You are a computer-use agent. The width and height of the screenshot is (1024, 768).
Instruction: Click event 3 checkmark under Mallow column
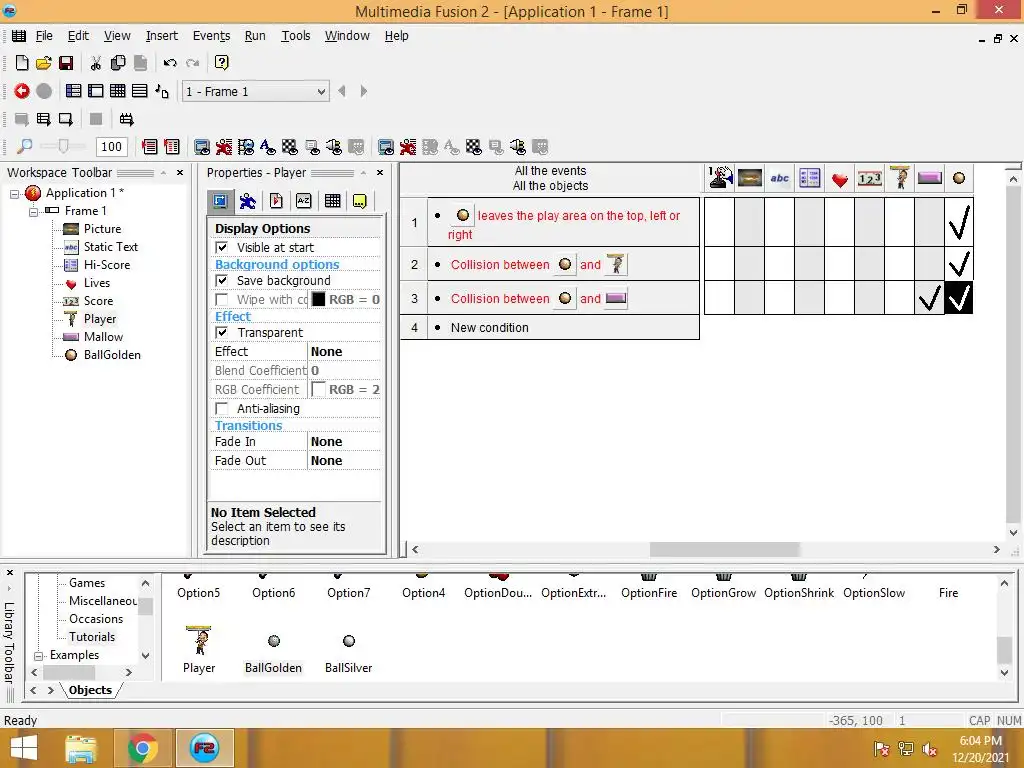point(929,298)
